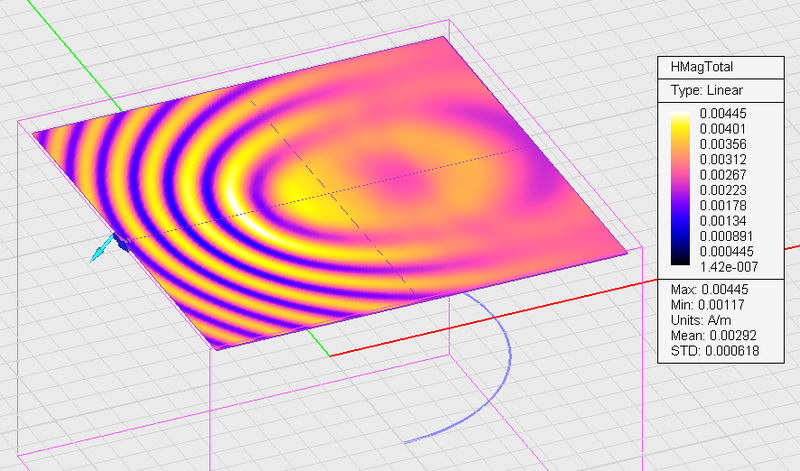The image size is (800, 471).
Task: Click the cyan excitation arrow icon
Action: tap(99, 251)
